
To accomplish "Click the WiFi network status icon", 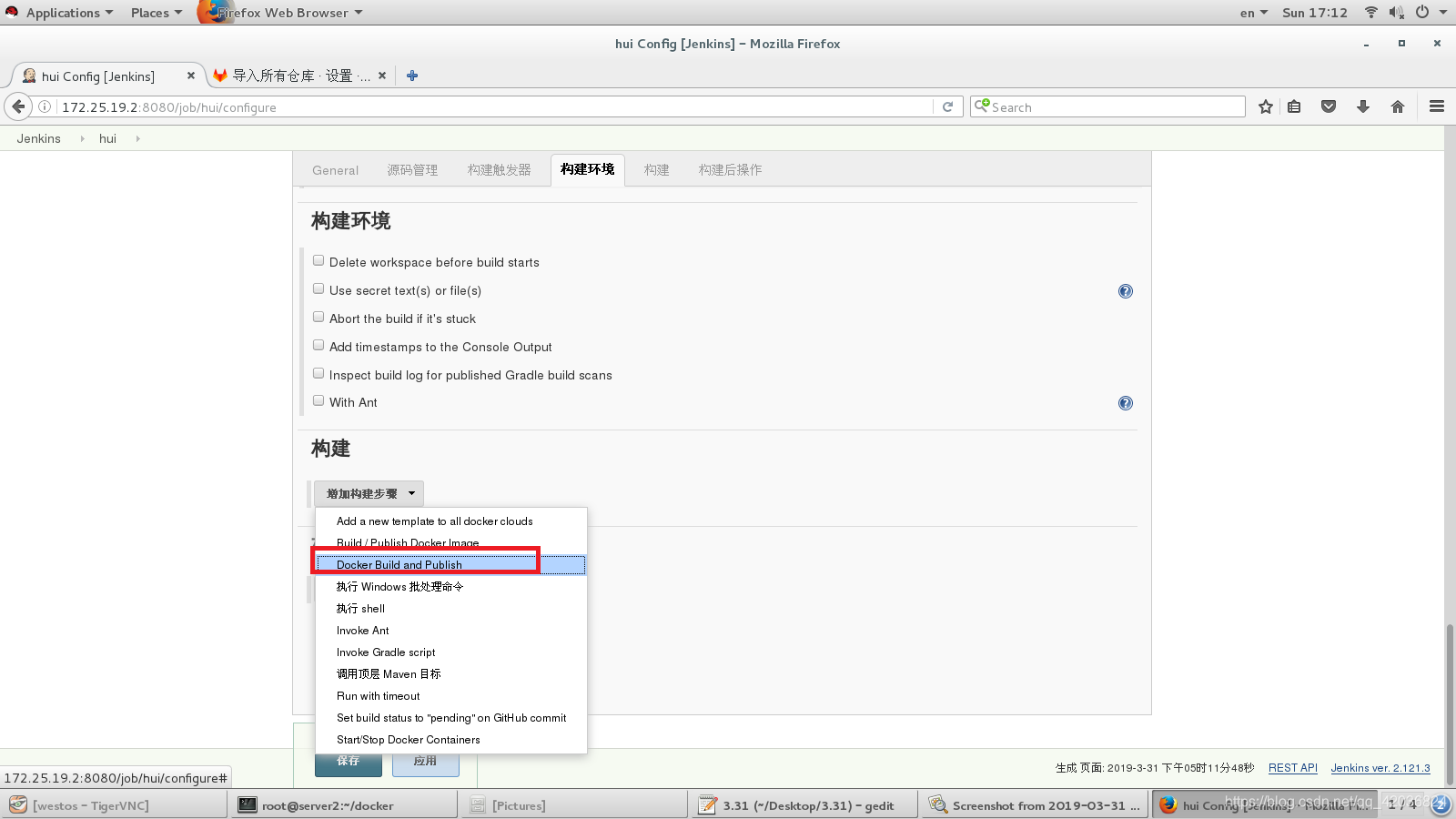I will pyautogui.click(x=1371, y=12).
